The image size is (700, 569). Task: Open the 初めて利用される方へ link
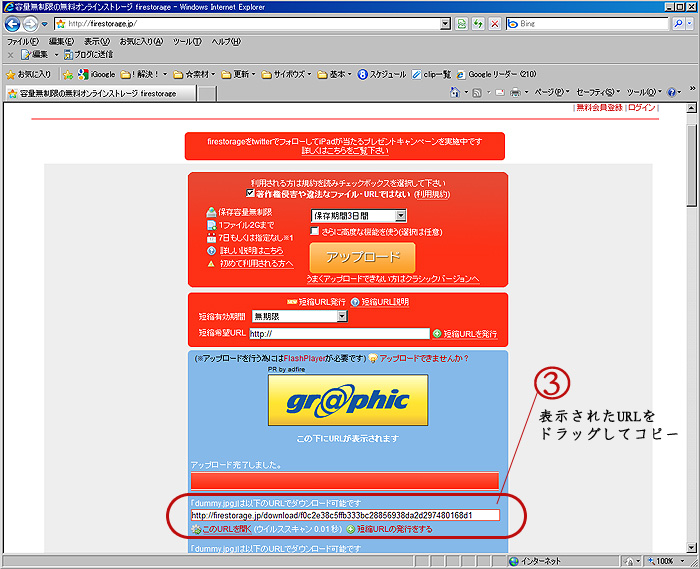(x=257, y=263)
